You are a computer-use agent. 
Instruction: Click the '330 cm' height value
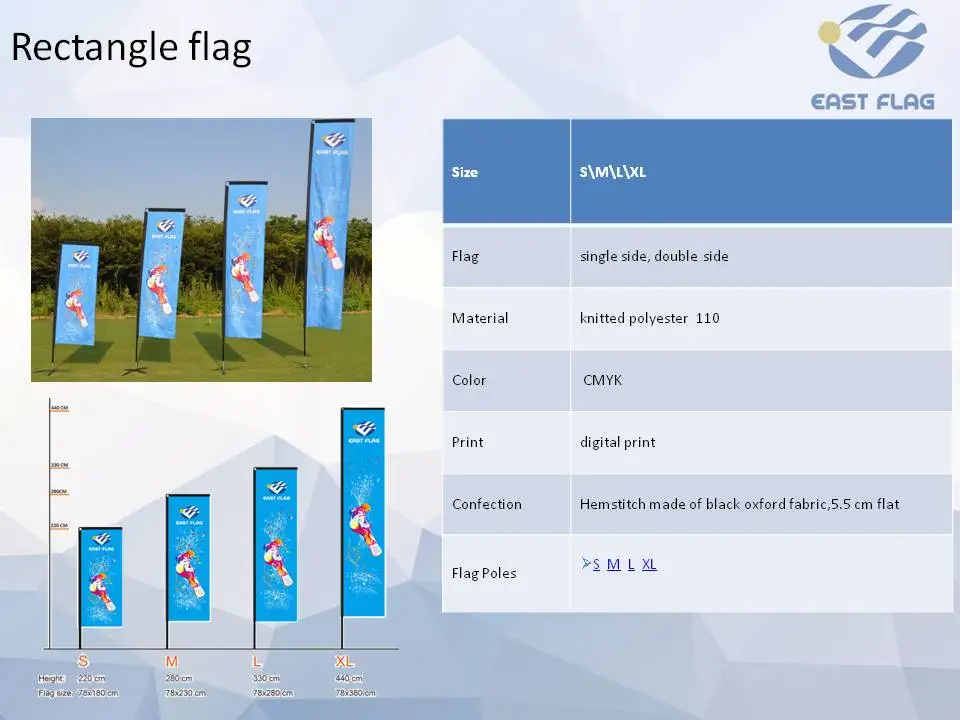[x=266, y=678]
